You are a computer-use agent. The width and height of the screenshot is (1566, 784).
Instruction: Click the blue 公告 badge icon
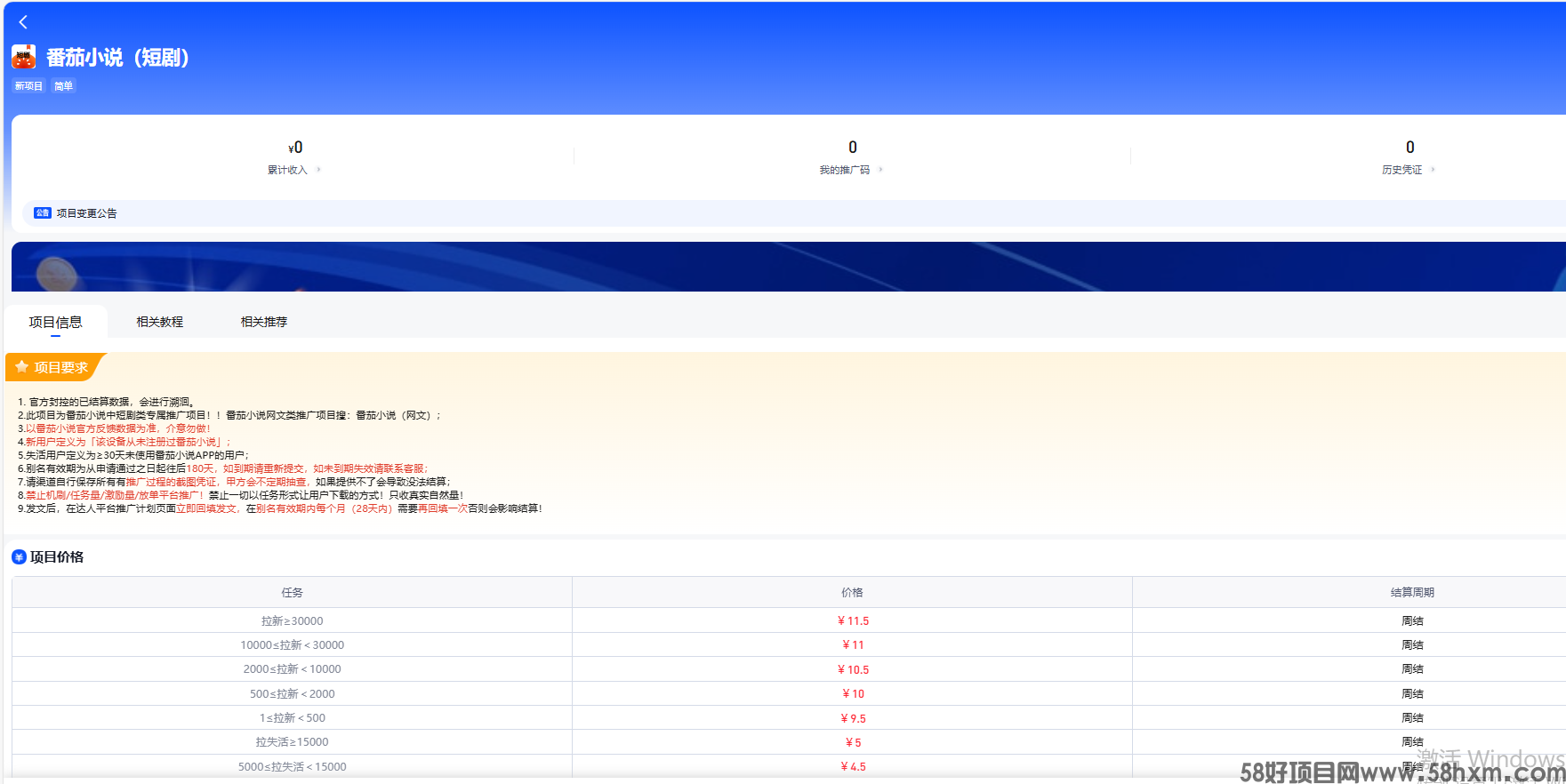click(x=43, y=213)
